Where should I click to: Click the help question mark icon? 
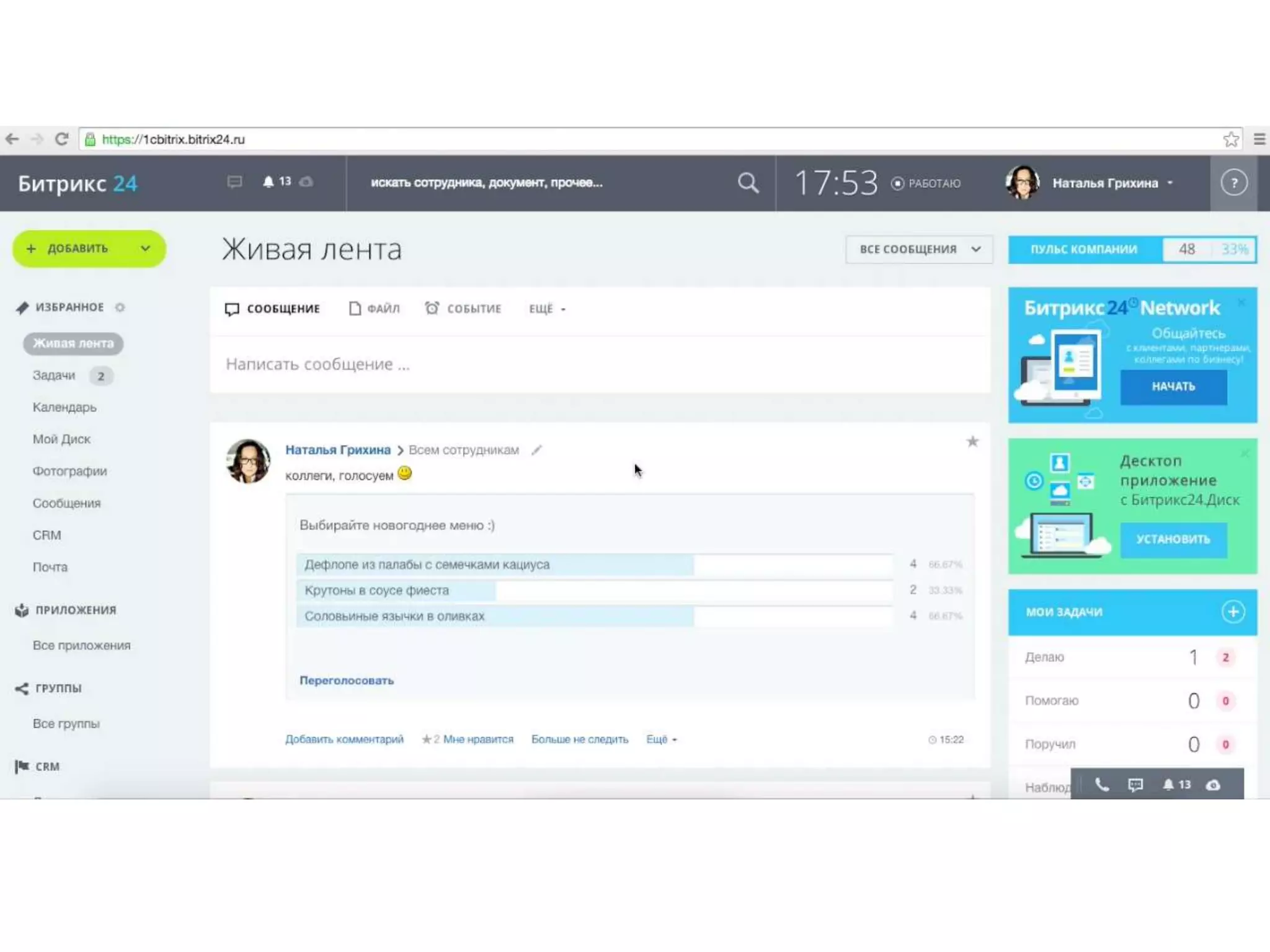coord(1233,183)
